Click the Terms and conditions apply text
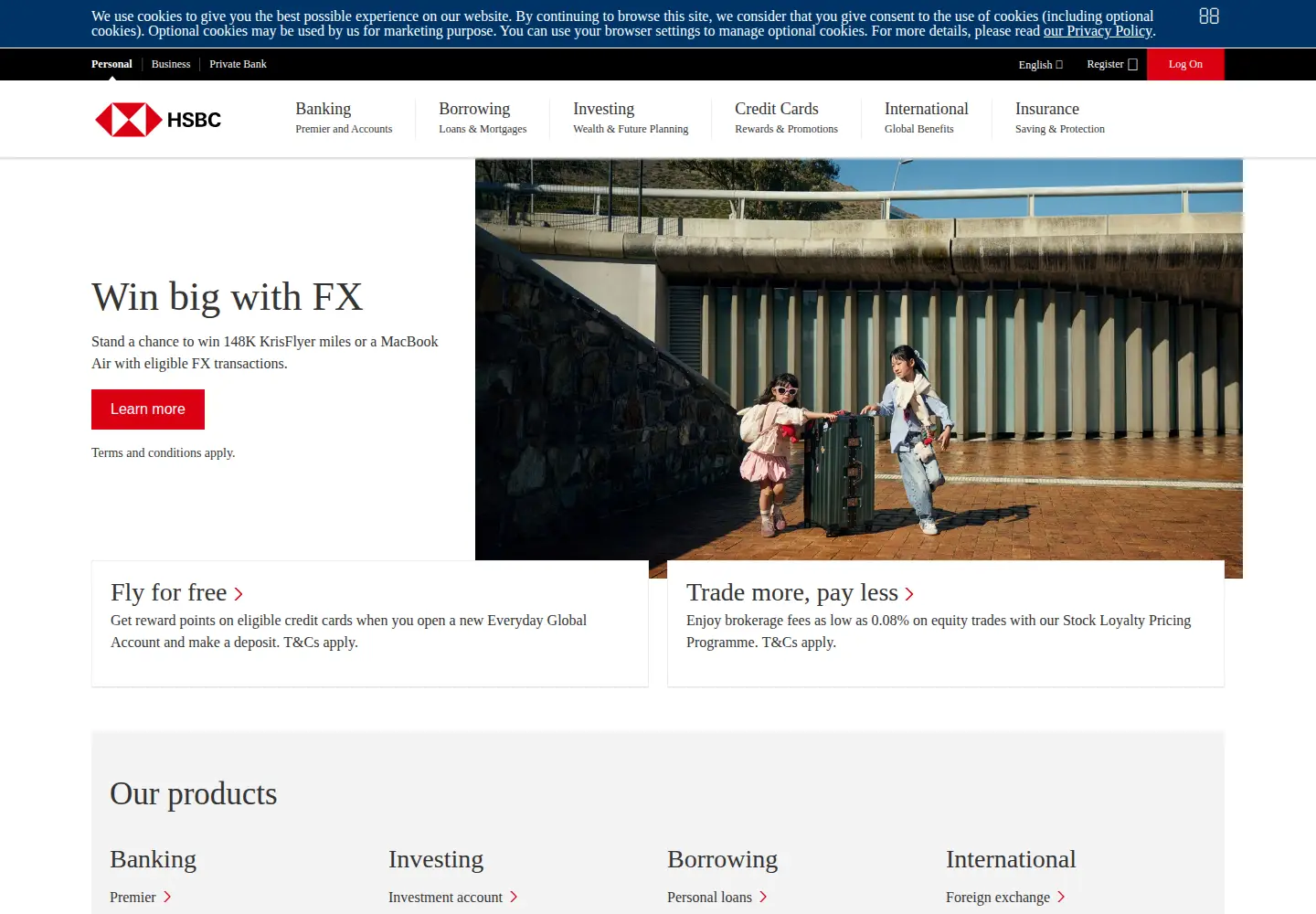1316x914 pixels. pos(163,452)
